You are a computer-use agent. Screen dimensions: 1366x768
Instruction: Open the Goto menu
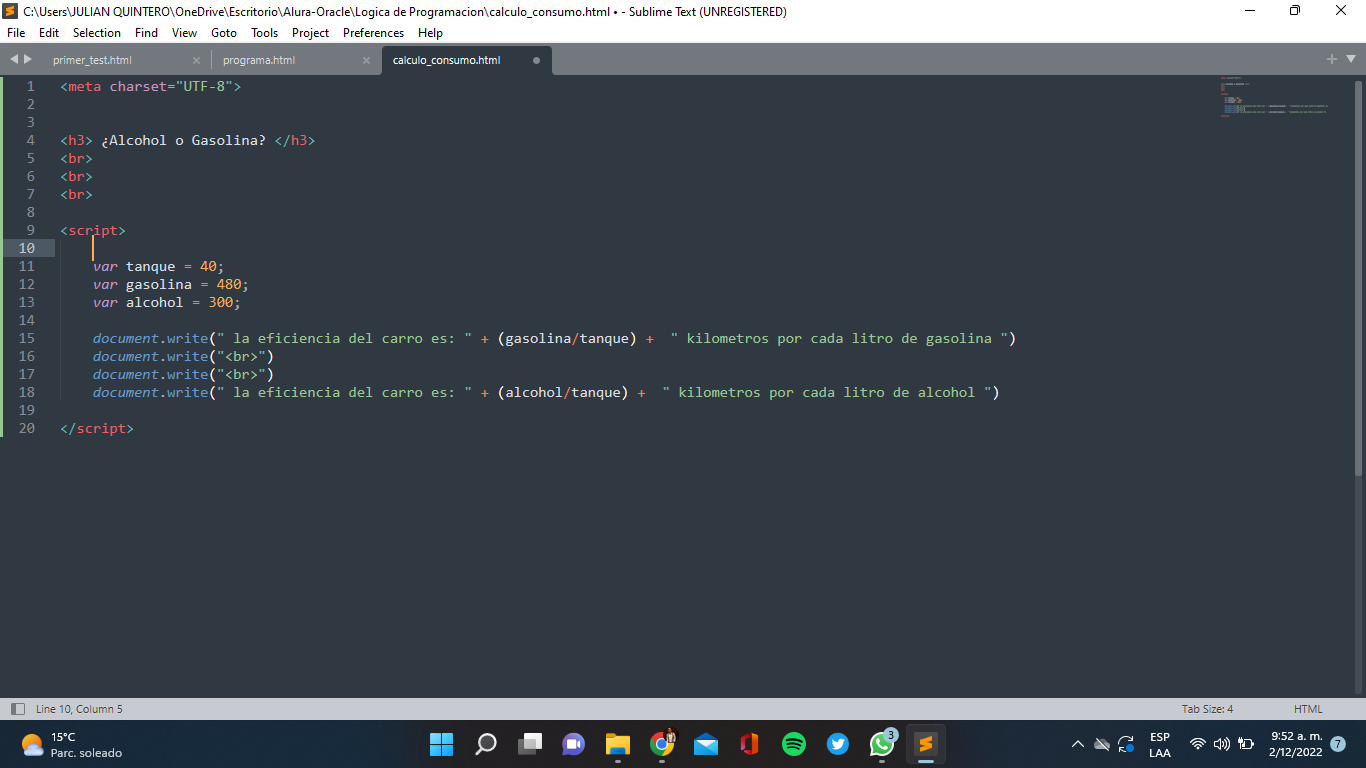click(x=224, y=33)
